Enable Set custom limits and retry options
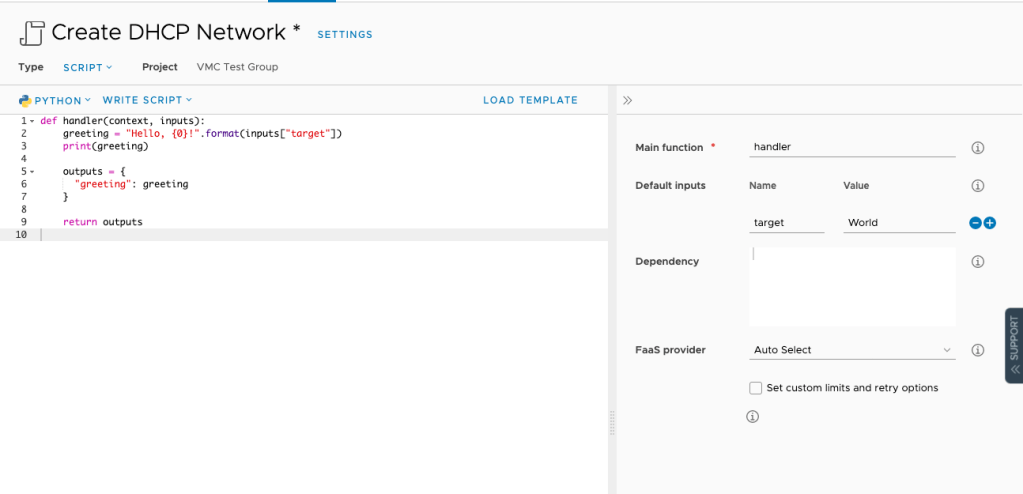 pos(756,388)
